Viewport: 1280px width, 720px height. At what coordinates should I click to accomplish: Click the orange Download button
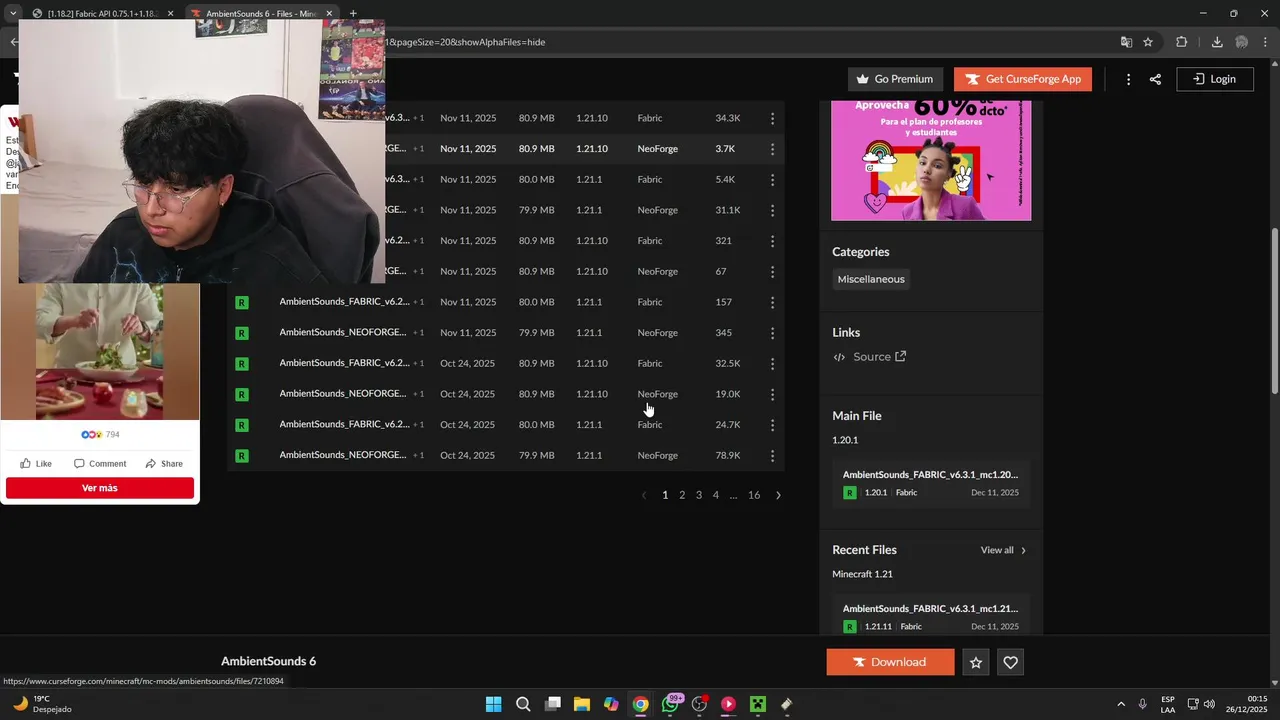point(890,662)
